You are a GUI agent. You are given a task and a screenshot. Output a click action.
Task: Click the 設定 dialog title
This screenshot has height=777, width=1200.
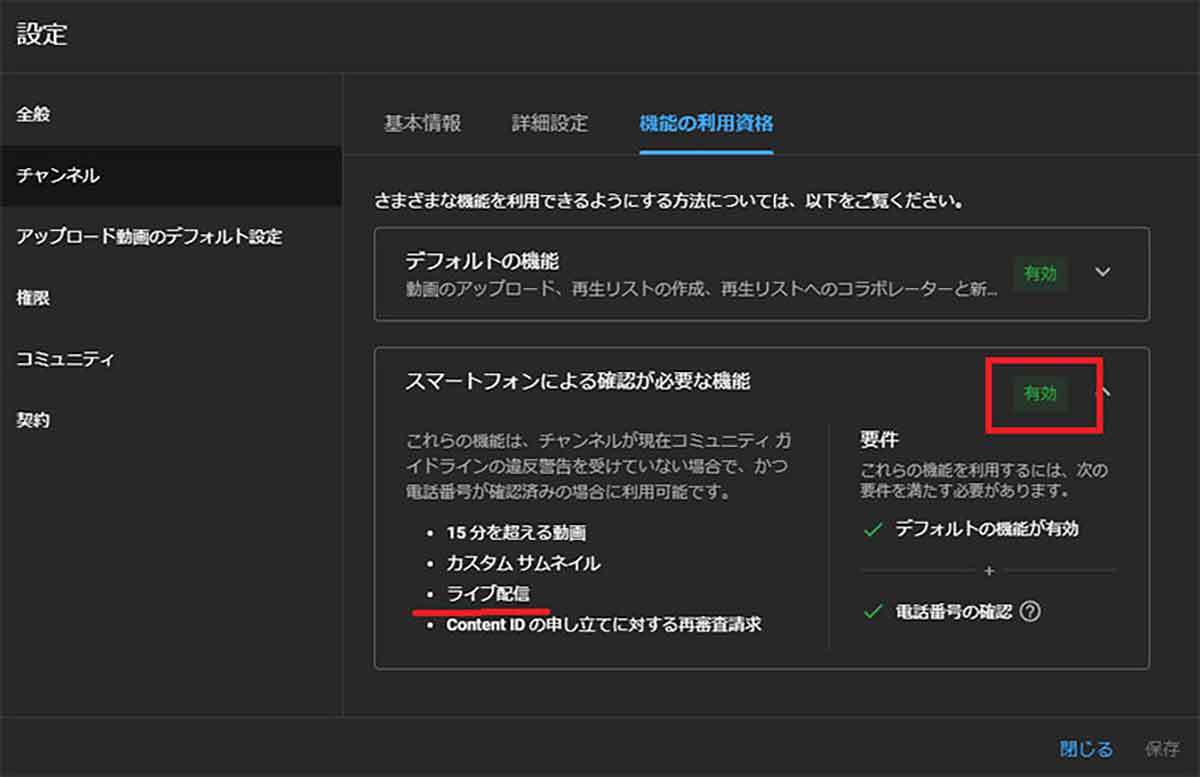click(42, 35)
